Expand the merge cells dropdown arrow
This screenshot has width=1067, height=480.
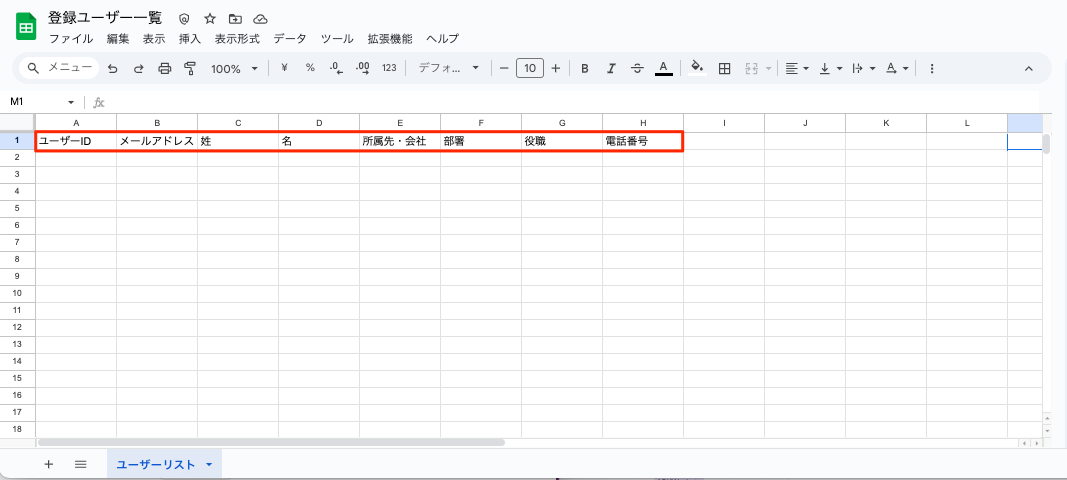point(769,69)
